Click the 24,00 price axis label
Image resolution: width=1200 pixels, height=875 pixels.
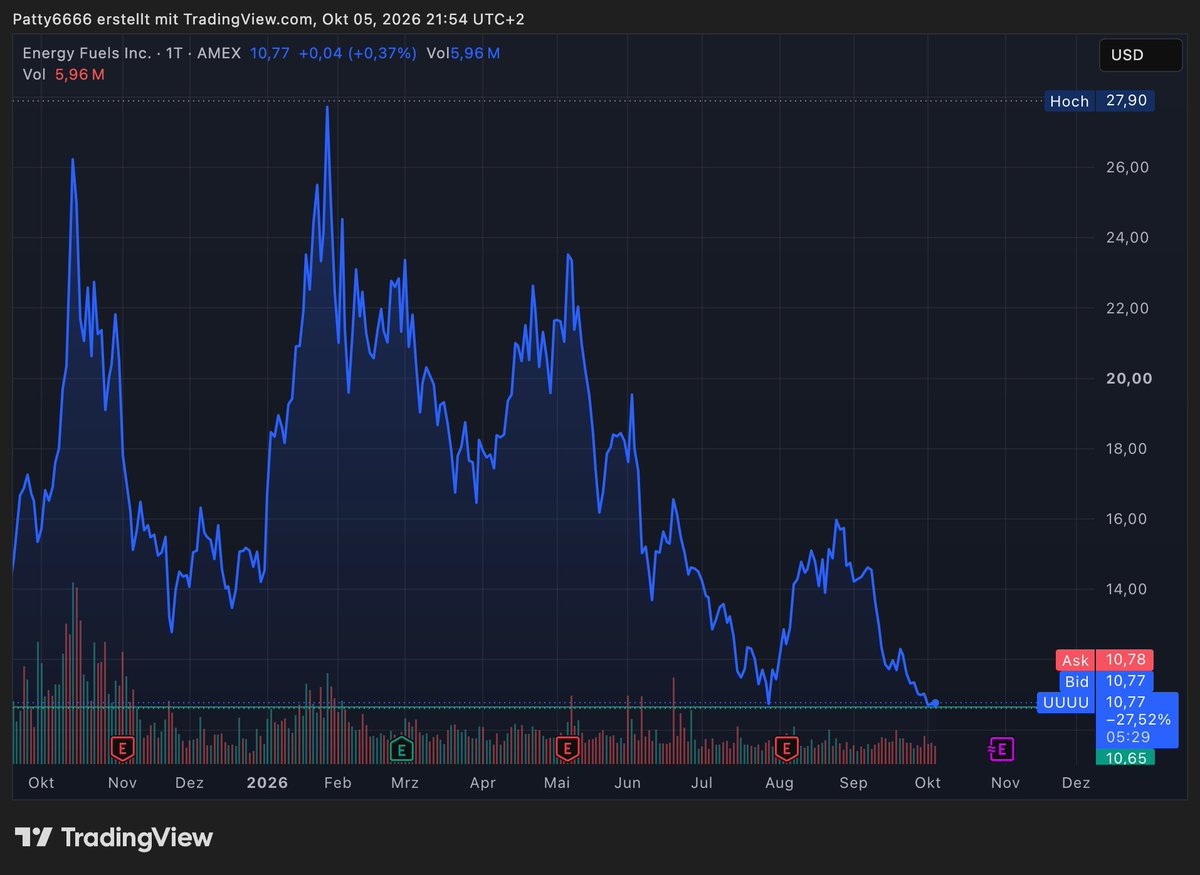pyautogui.click(x=1129, y=238)
